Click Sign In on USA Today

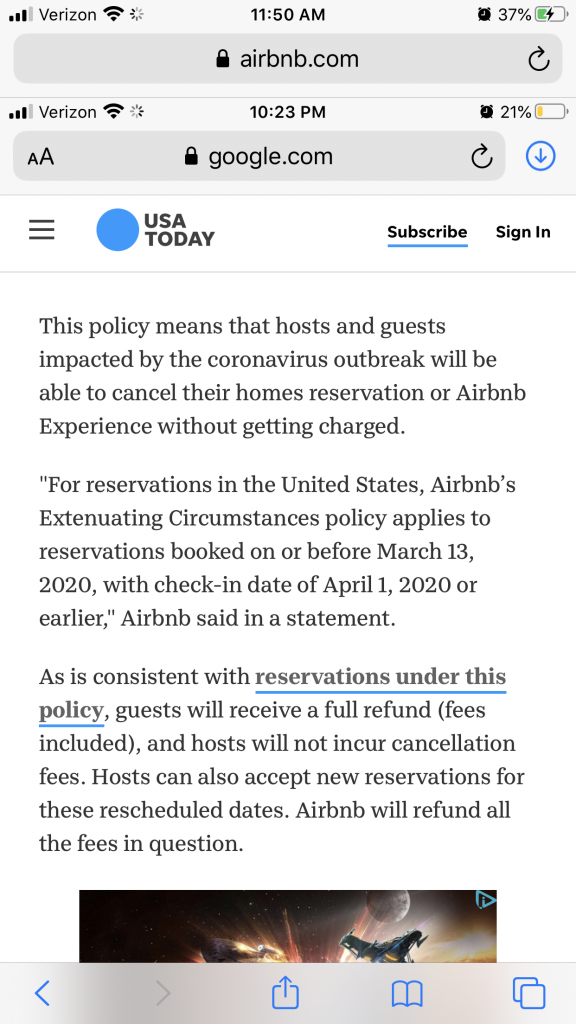pyautogui.click(x=523, y=232)
